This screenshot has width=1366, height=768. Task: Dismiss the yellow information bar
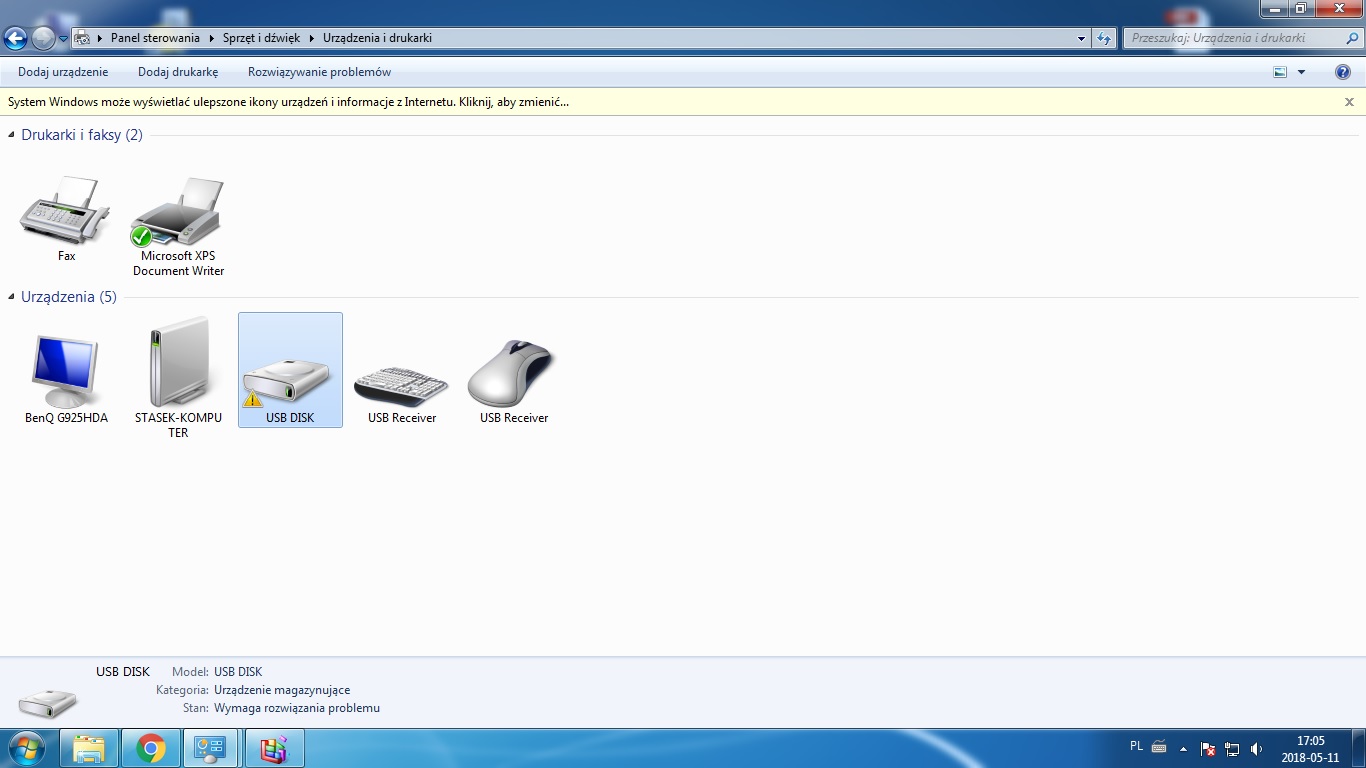pyautogui.click(x=1349, y=102)
